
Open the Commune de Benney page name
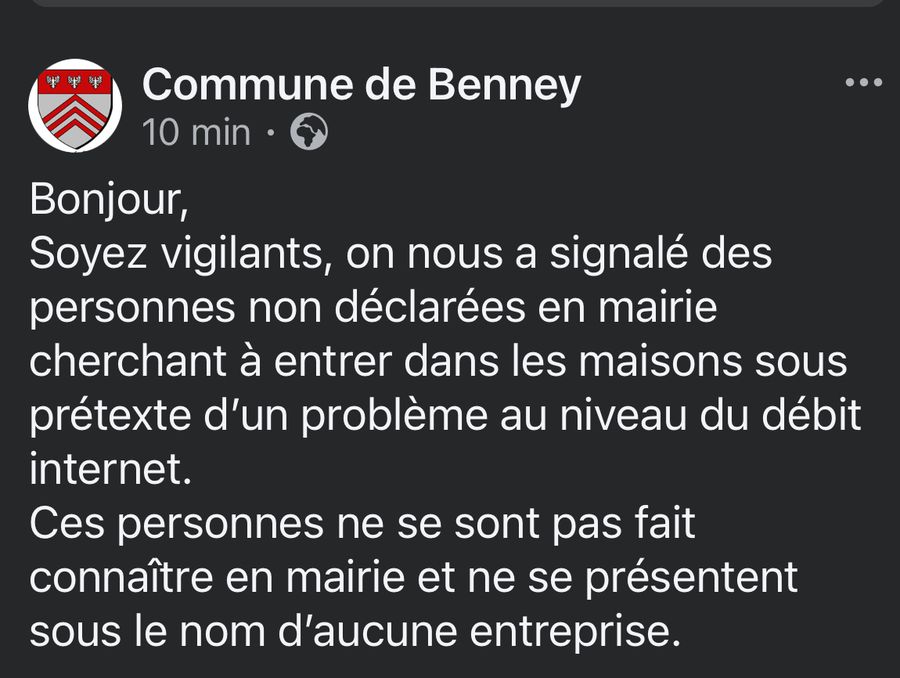pos(361,86)
